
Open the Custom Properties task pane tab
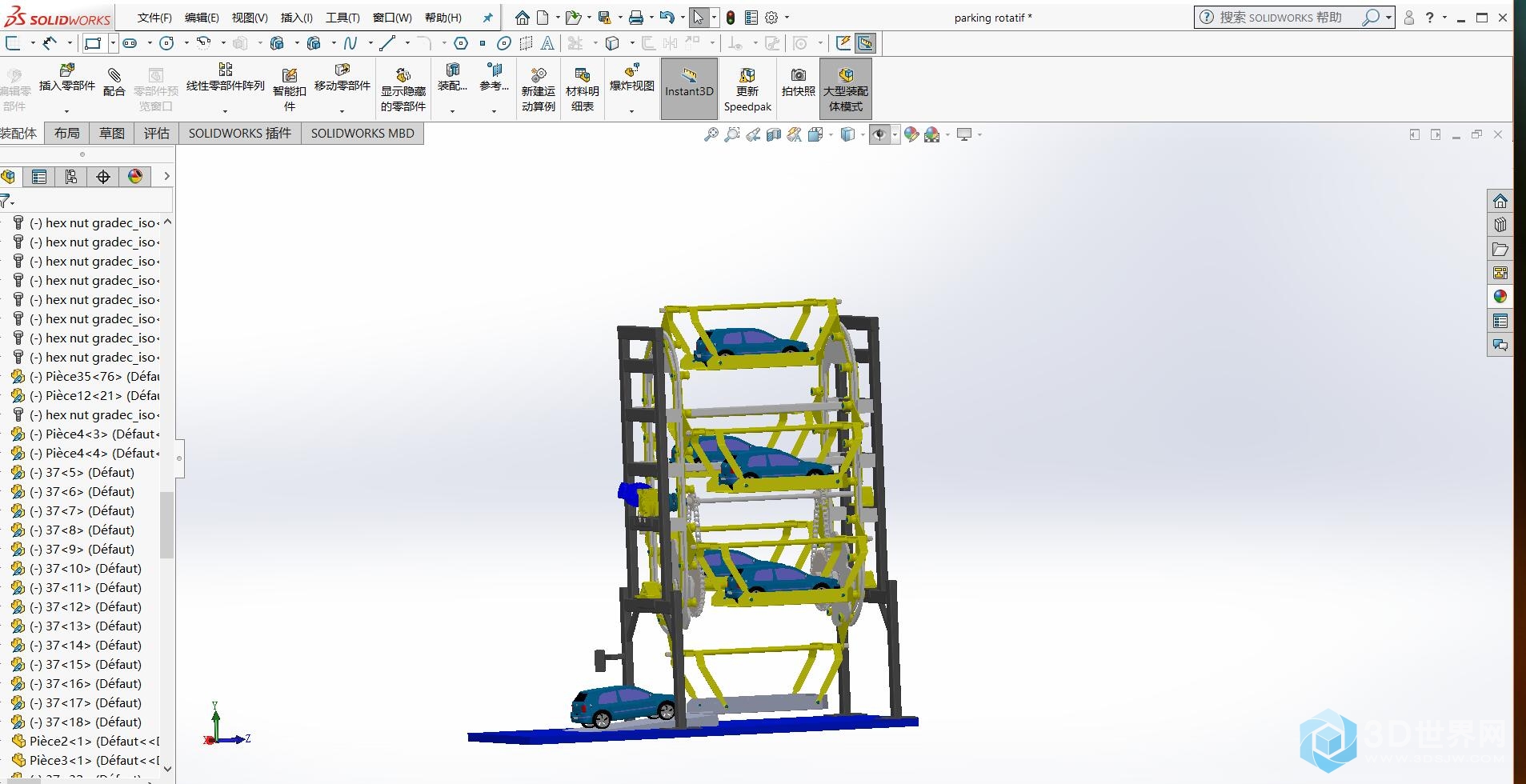[1500, 321]
